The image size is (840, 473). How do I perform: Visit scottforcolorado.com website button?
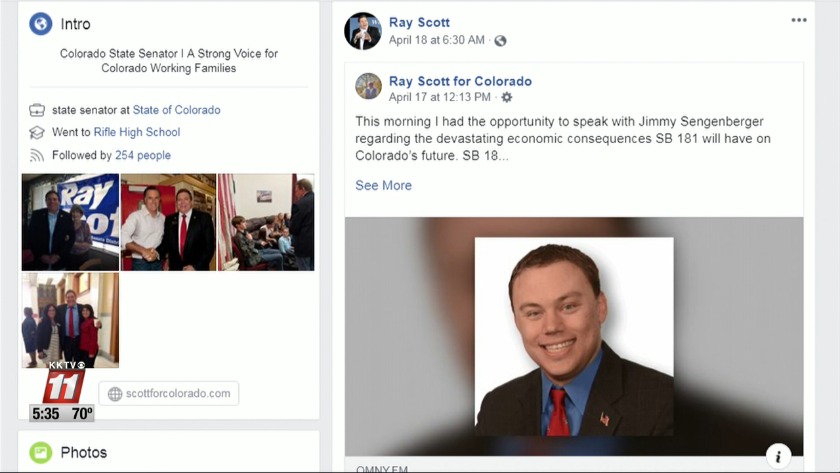click(169, 394)
